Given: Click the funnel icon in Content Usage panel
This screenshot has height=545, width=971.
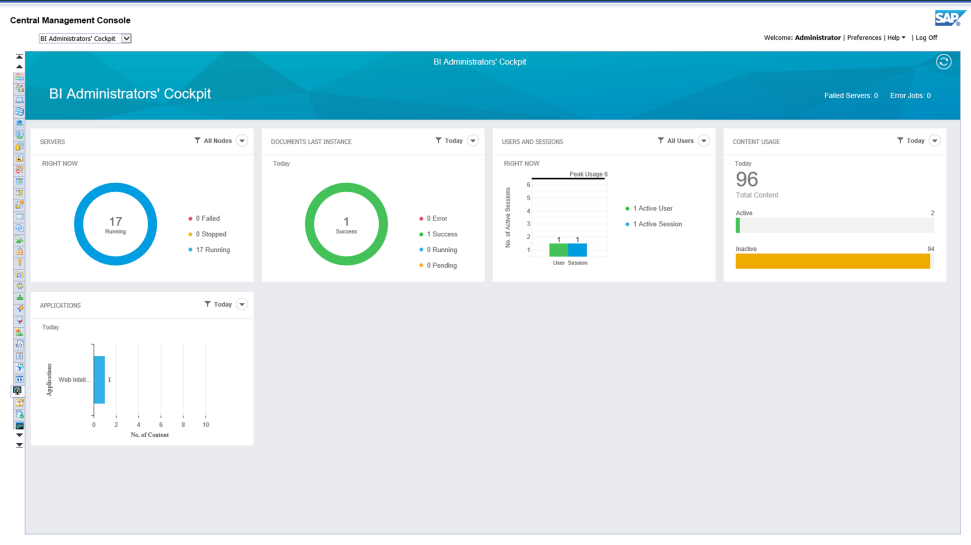Looking at the screenshot, I should click(x=900, y=141).
